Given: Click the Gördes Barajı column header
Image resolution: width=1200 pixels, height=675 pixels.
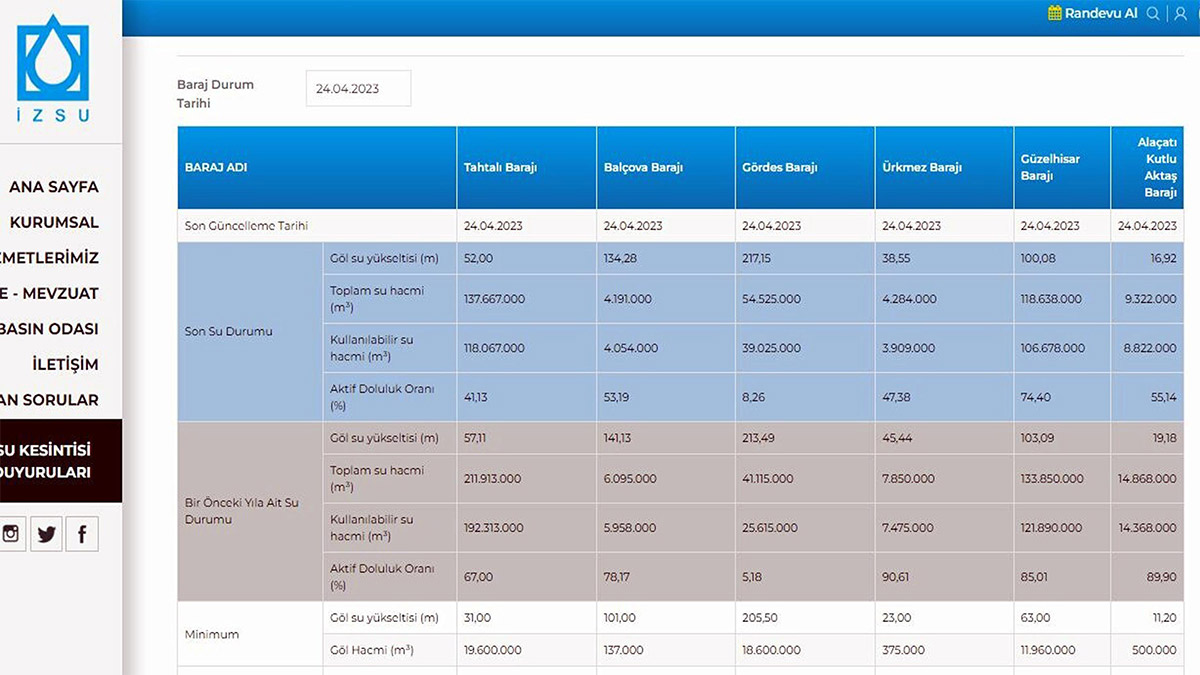Looking at the screenshot, I should (780, 168).
